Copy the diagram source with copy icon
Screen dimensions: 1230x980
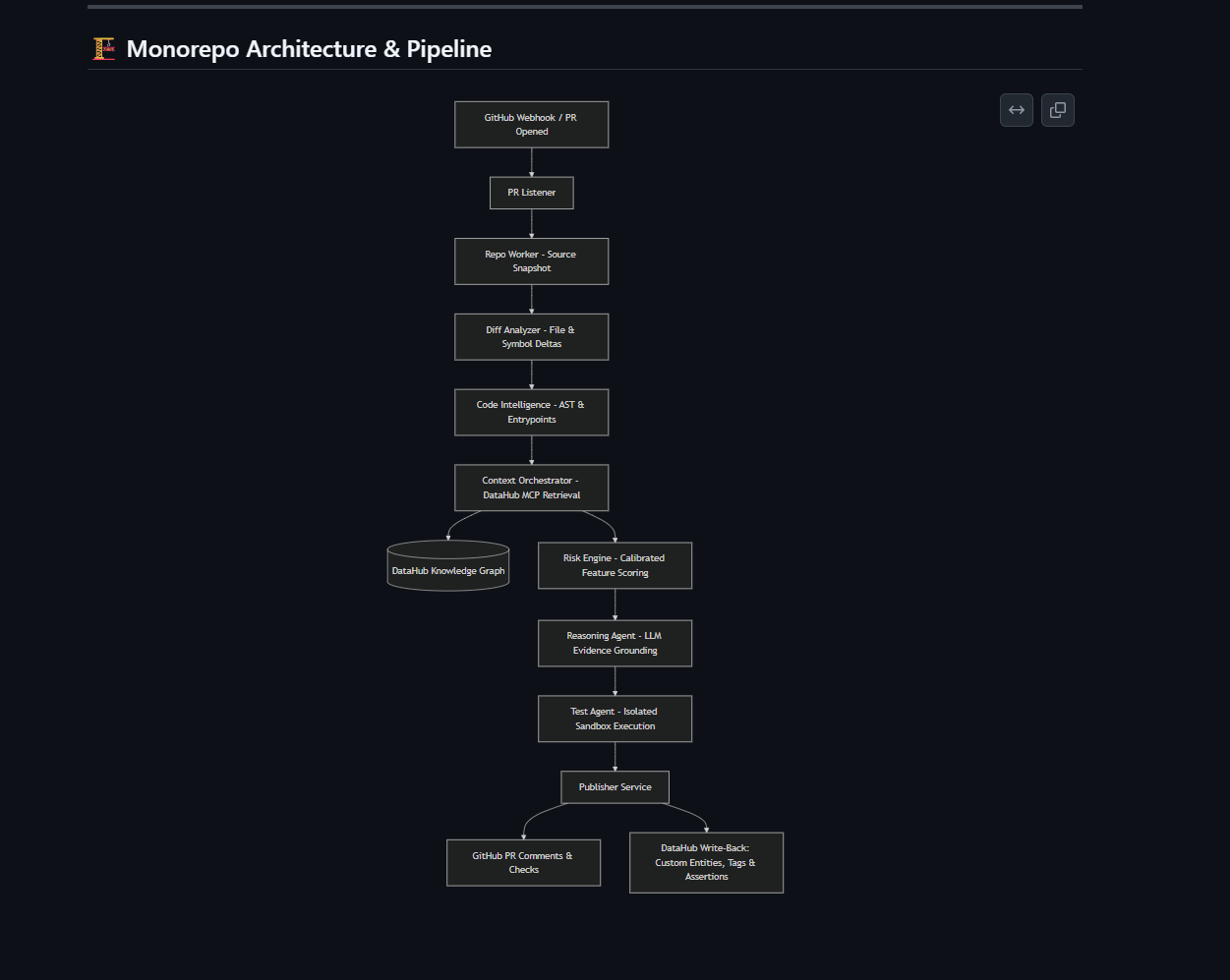click(1058, 110)
